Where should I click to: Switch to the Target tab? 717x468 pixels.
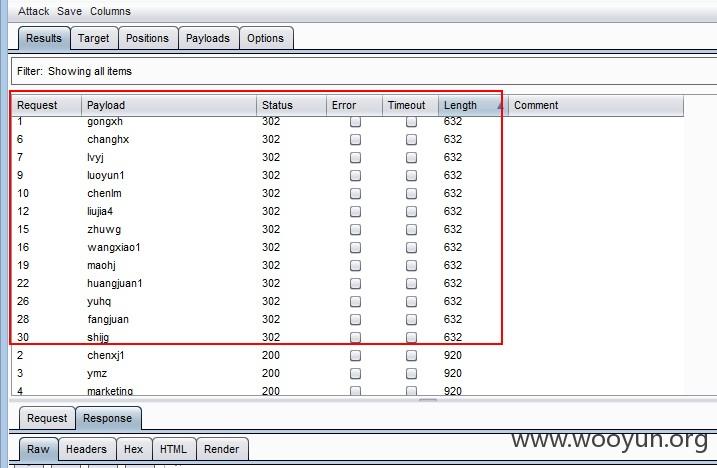(x=93, y=38)
